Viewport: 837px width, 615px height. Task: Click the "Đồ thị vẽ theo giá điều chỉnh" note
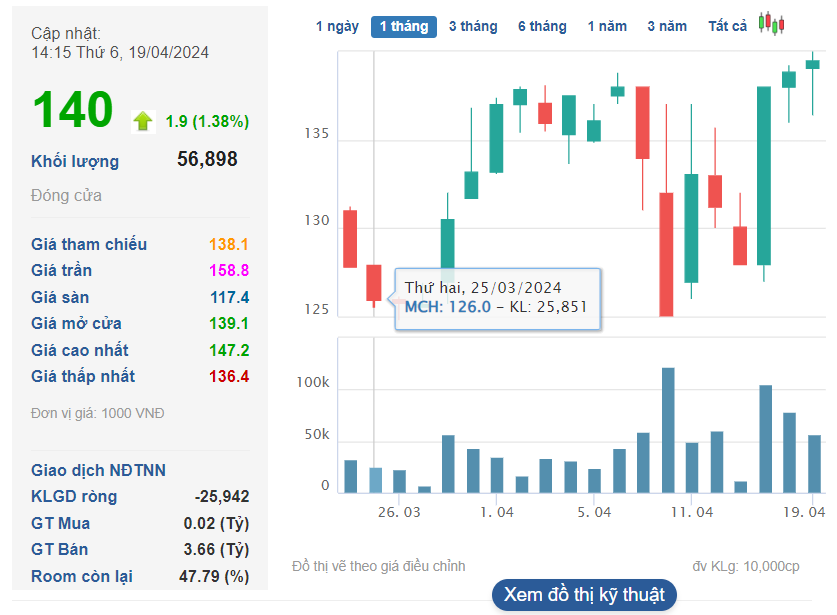(375, 564)
